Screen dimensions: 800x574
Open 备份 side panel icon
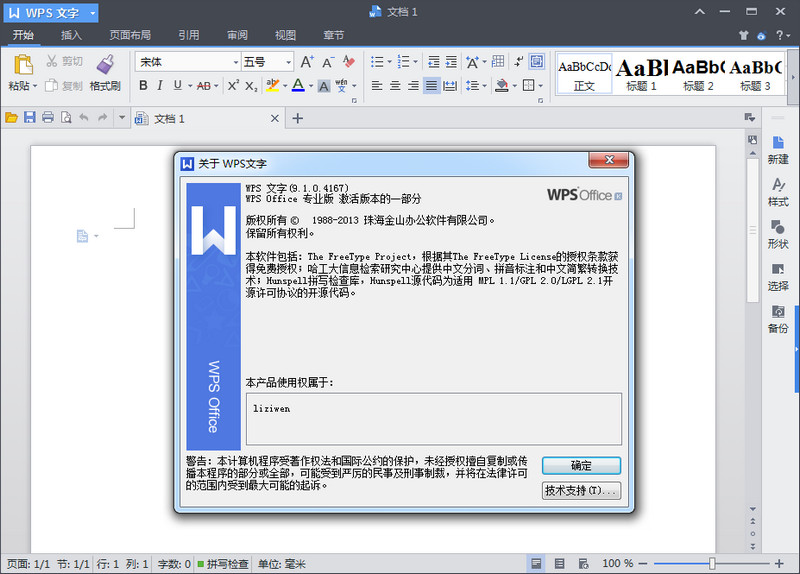[778, 319]
